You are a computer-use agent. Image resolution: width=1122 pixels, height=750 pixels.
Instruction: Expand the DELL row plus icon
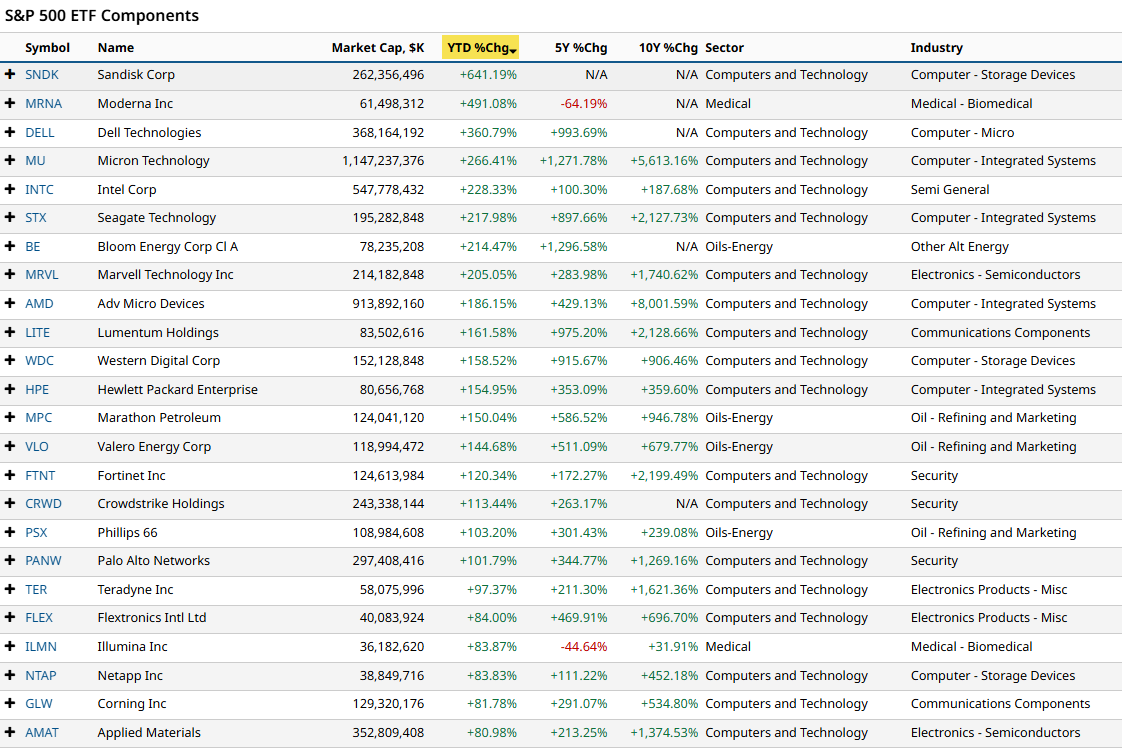click(10, 132)
